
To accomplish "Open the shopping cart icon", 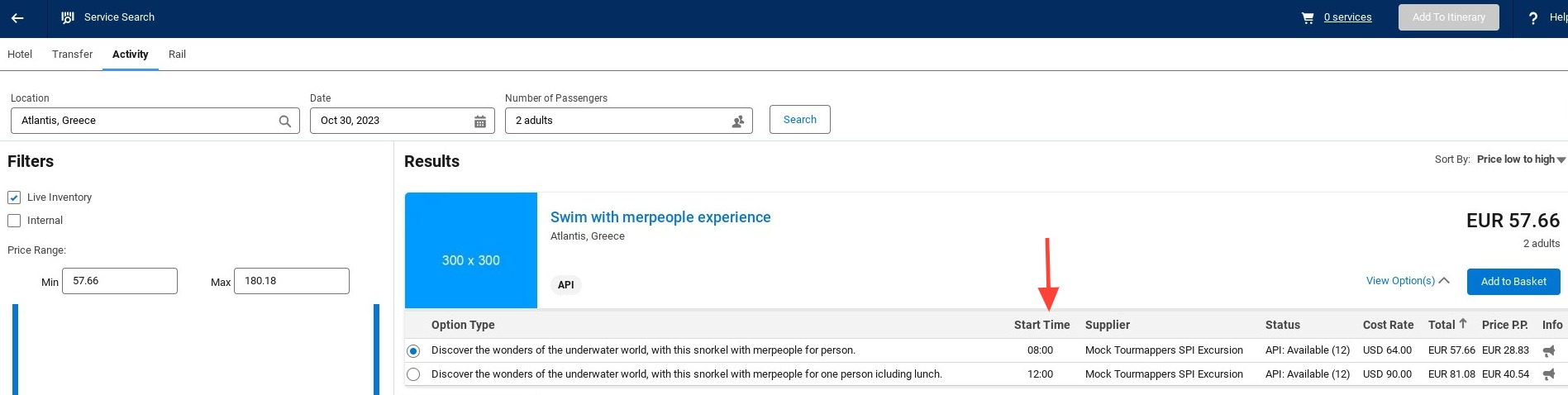I will tap(1308, 17).
